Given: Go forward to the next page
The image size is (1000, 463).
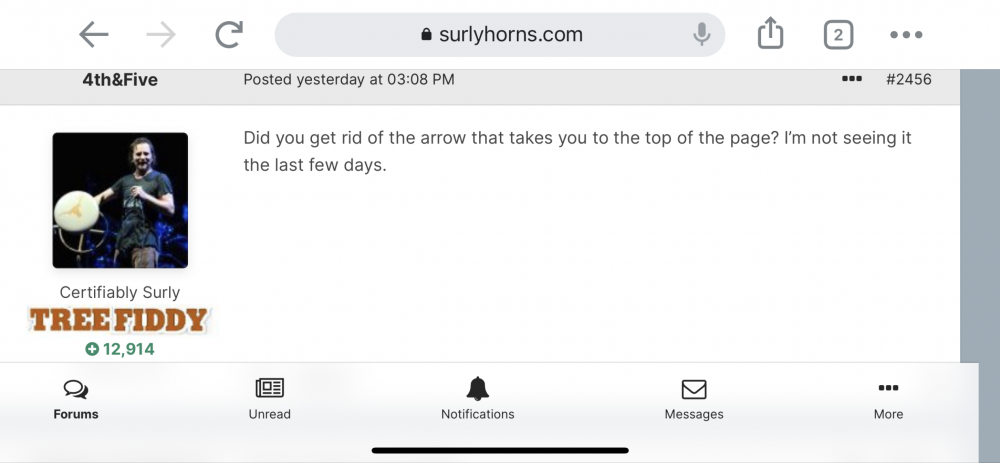Looking at the screenshot, I should coord(160,35).
